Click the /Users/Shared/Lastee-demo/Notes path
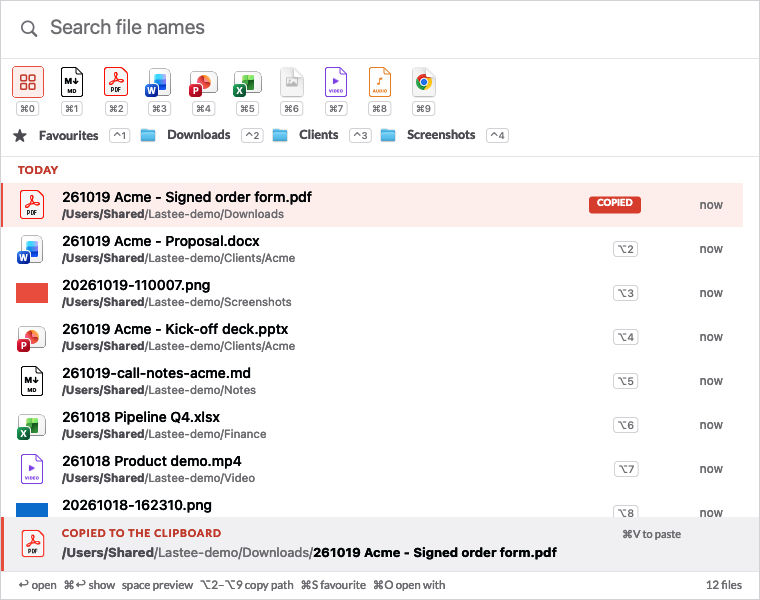The height and width of the screenshot is (600, 760). point(159,390)
